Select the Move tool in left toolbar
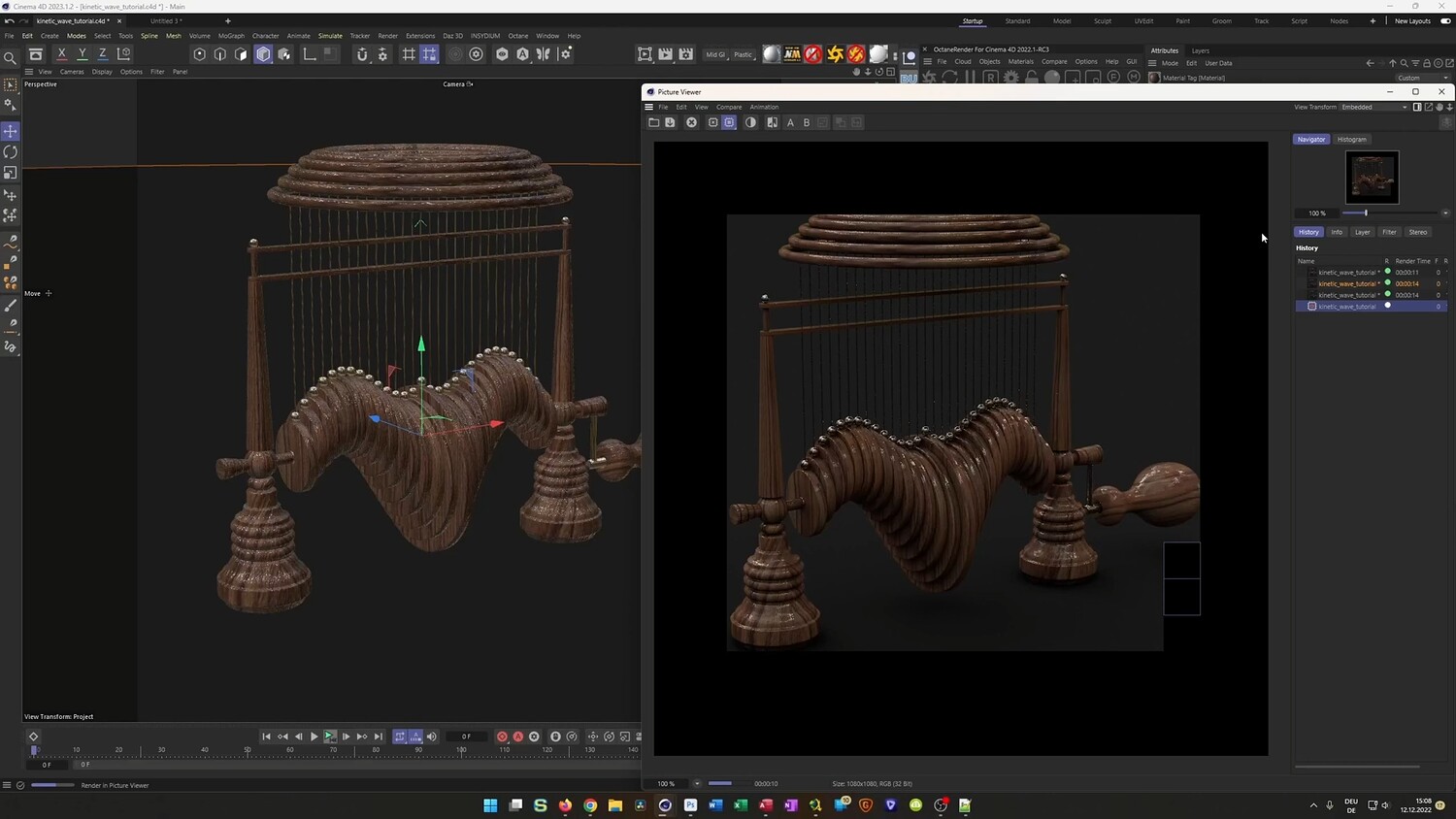Viewport: 1456px width, 819px height. point(11,131)
